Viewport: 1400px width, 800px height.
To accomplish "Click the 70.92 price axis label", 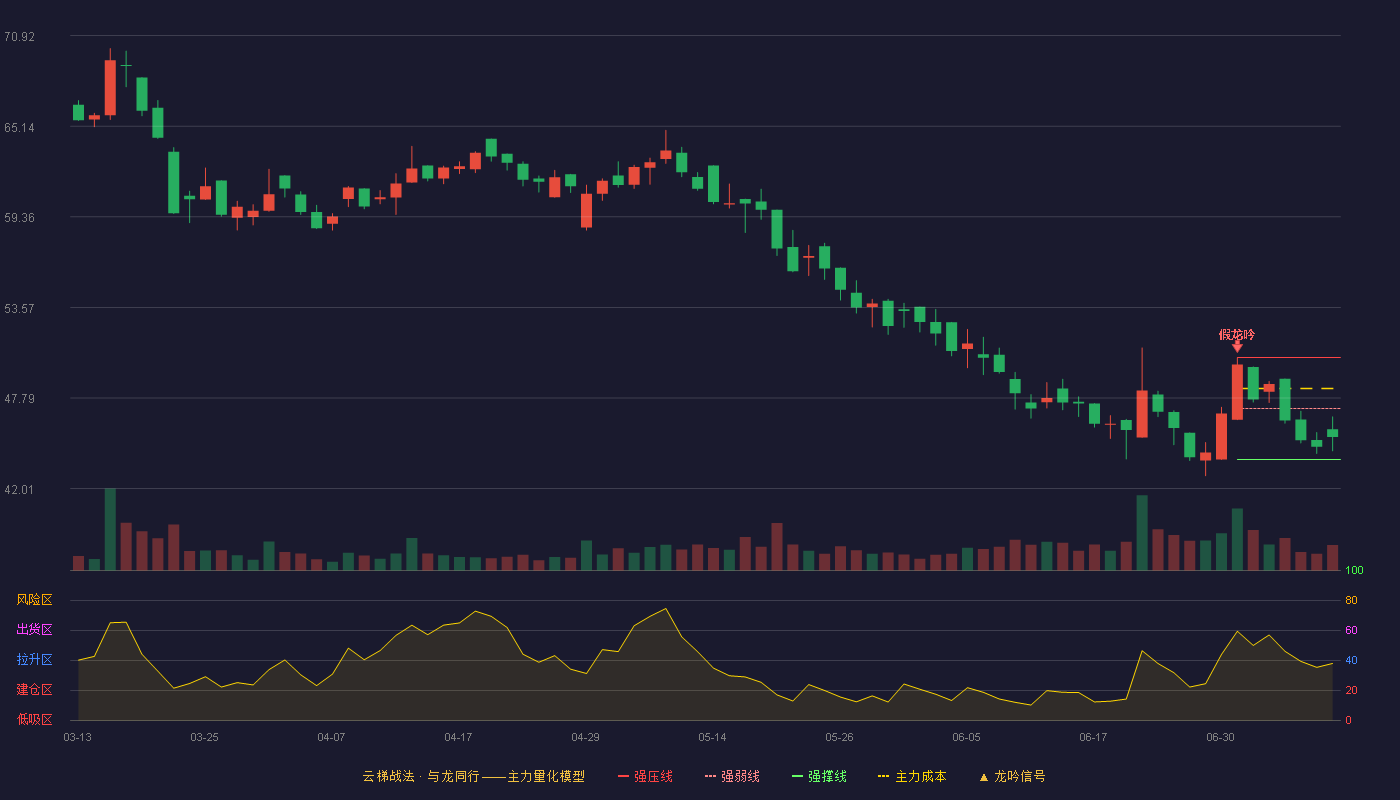I will coord(19,37).
